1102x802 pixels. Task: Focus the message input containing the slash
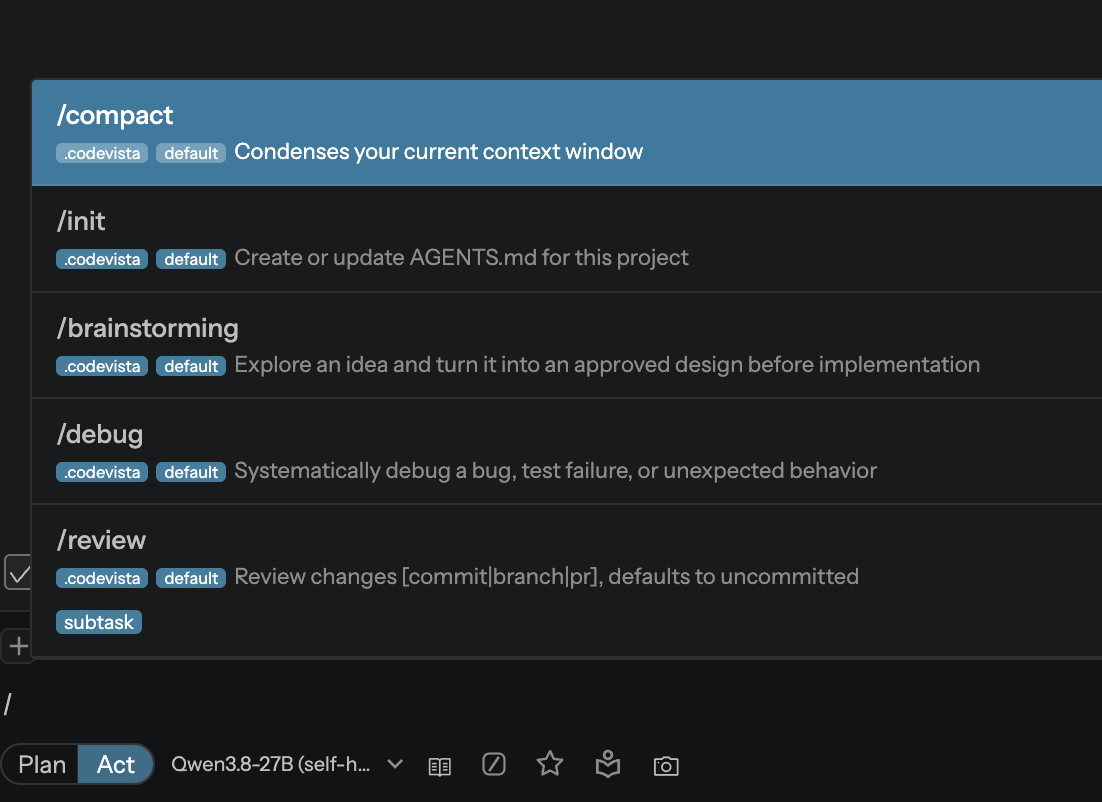coord(551,704)
